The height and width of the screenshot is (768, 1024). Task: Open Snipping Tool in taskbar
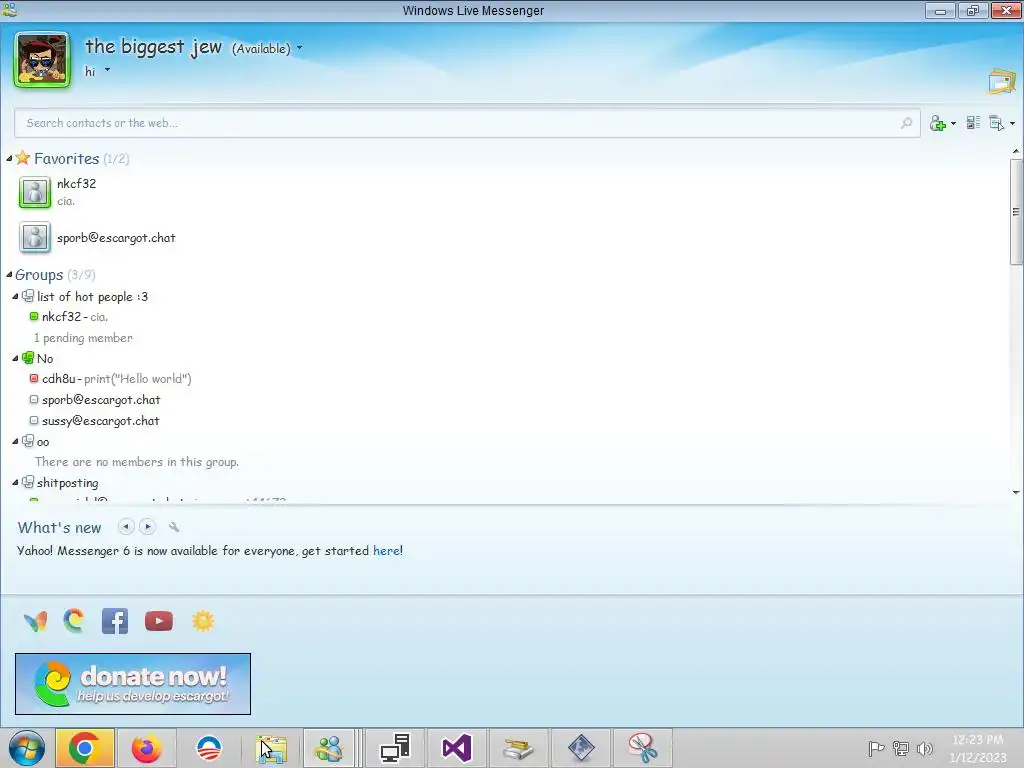coord(643,748)
